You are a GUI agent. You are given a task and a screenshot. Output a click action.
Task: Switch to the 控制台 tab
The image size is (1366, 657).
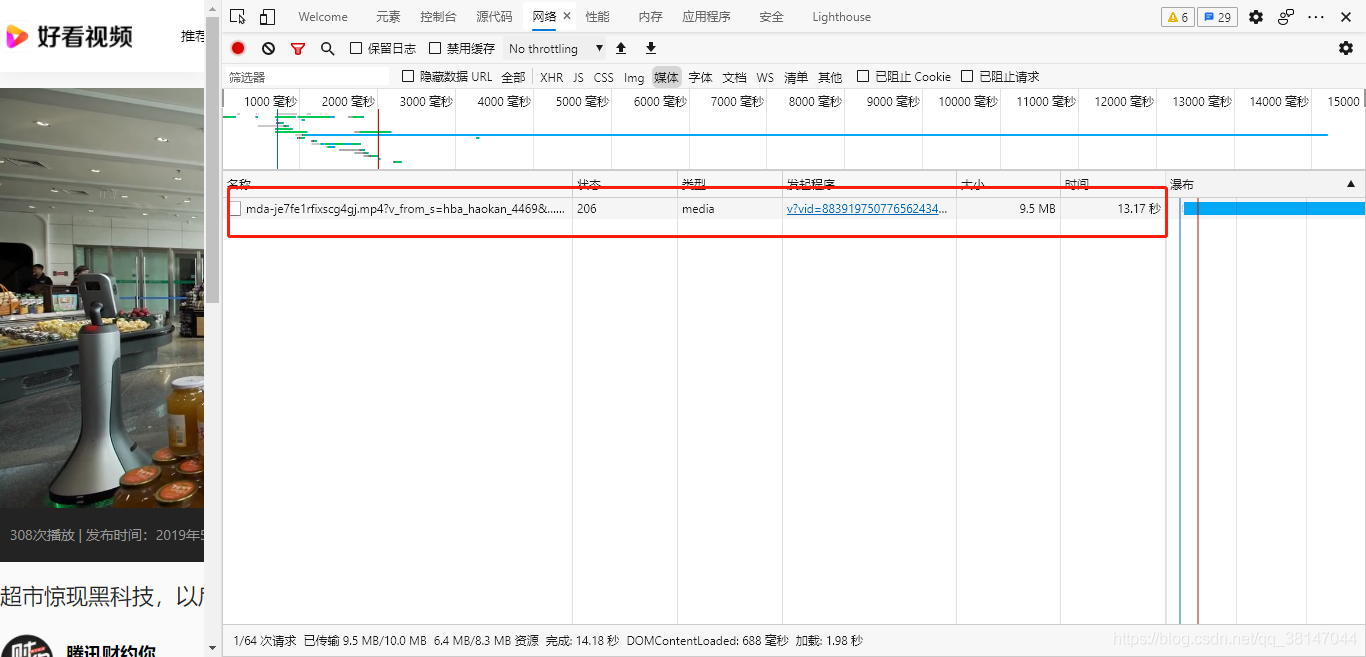[x=438, y=17]
